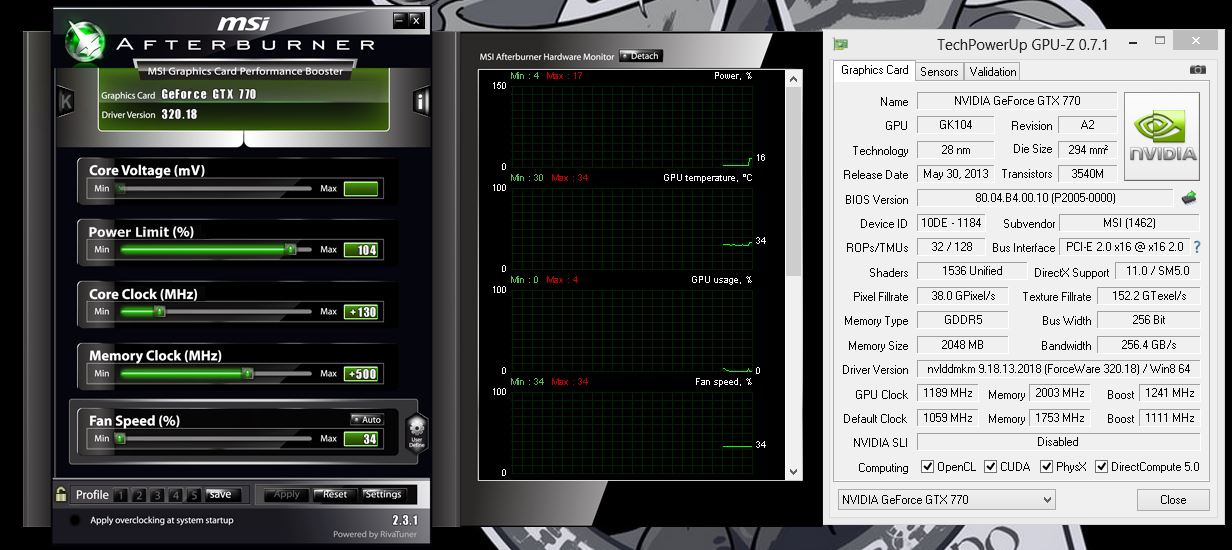Open the Afterburner information 'i' button
The image size is (1232, 550).
[421, 101]
